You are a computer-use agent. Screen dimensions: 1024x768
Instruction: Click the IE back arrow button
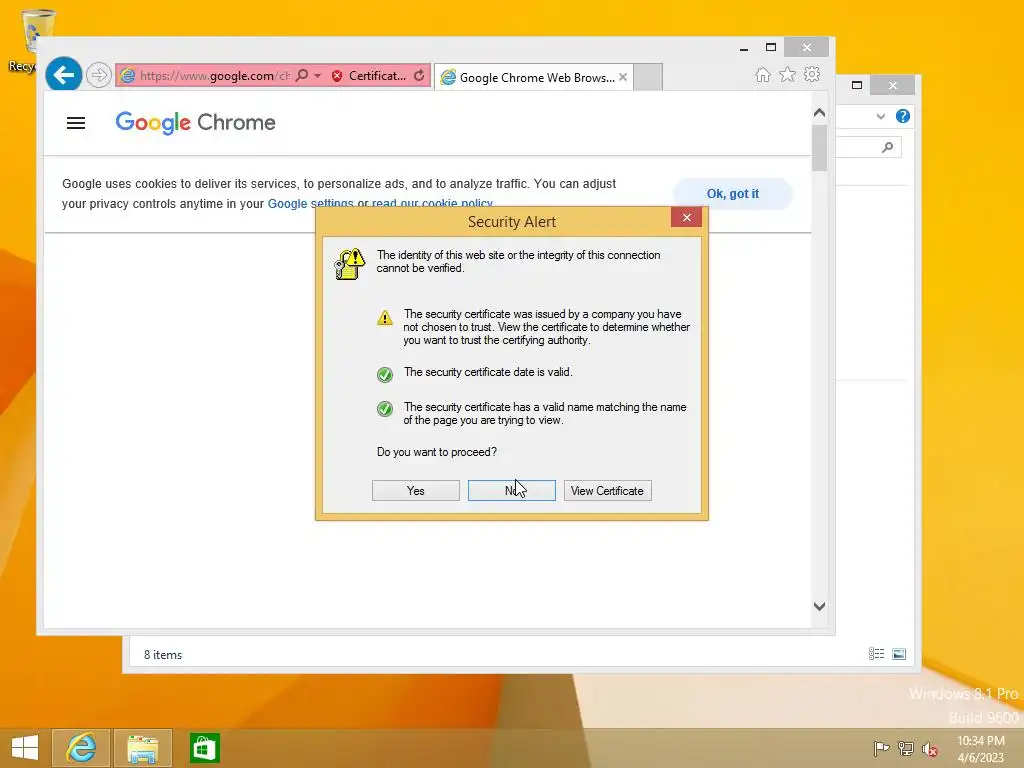pos(63,75)
